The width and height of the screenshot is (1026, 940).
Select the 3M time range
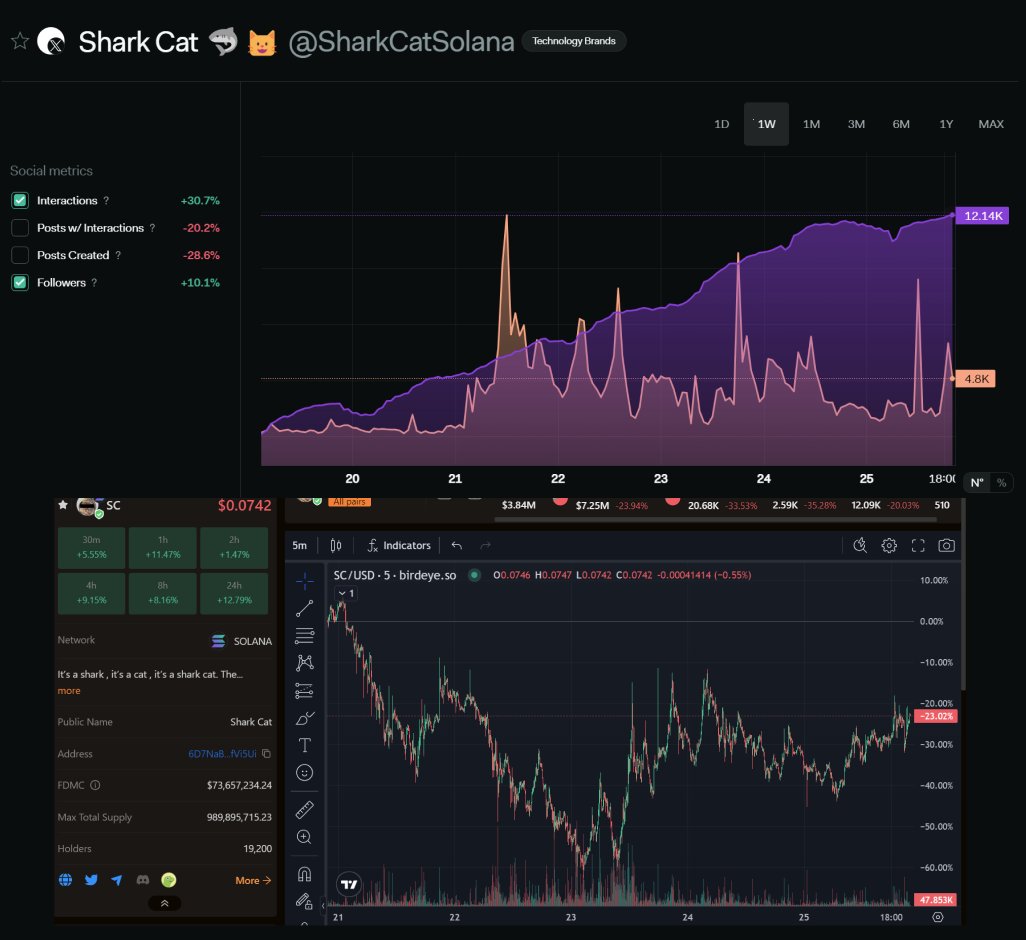[856, 124]
